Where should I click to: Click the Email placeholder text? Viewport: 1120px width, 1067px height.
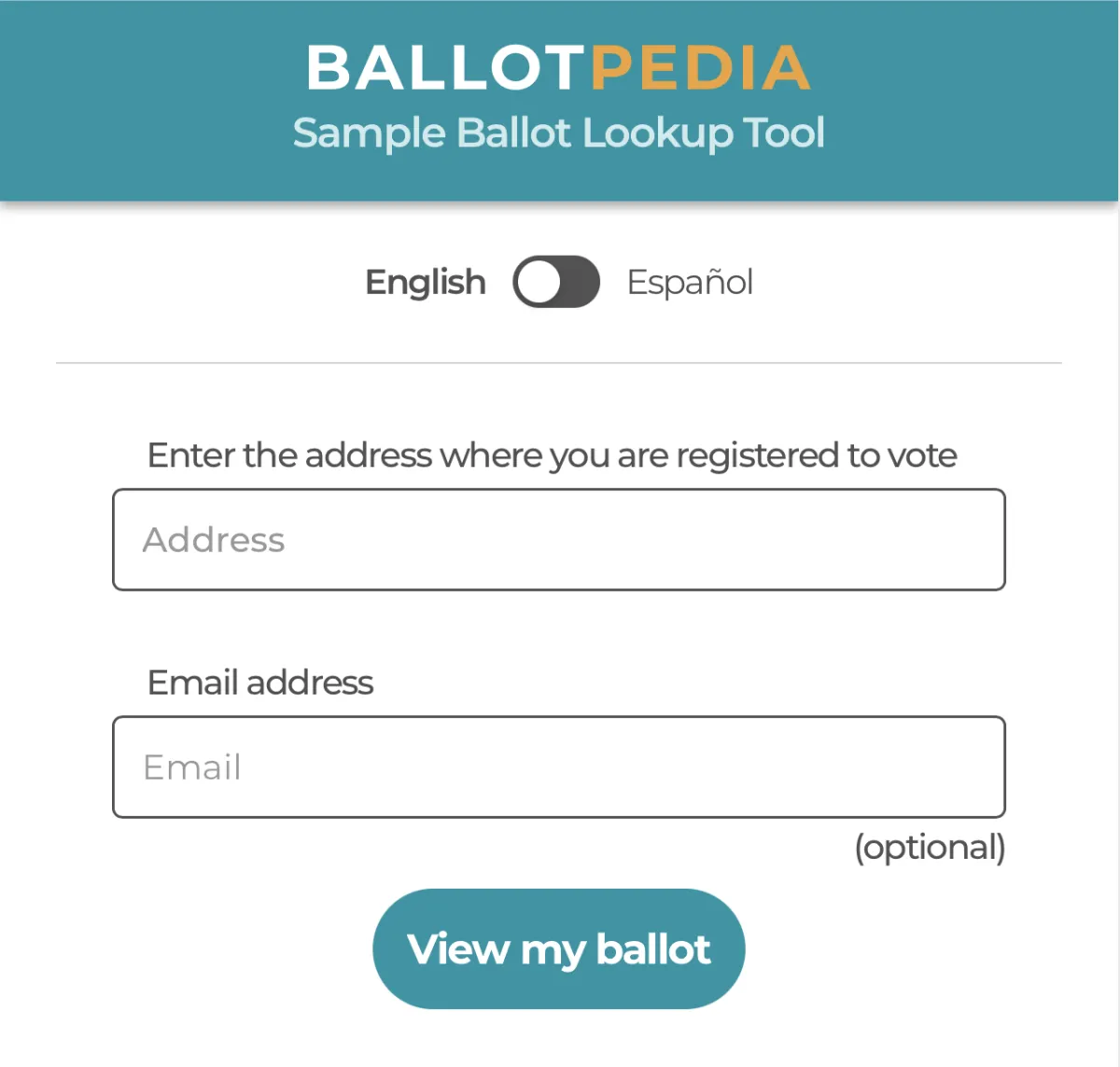click(x=192, y=767)
